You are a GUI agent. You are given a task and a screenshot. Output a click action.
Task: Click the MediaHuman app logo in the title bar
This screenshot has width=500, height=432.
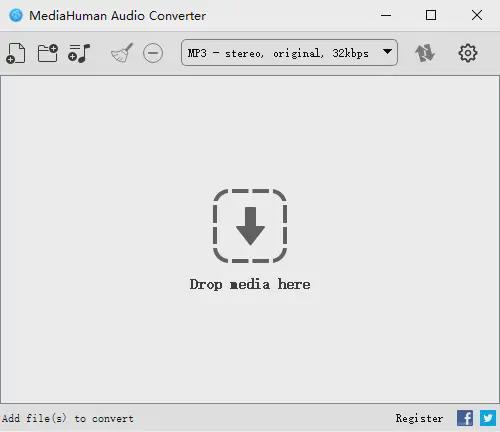[x=16, y=15]
